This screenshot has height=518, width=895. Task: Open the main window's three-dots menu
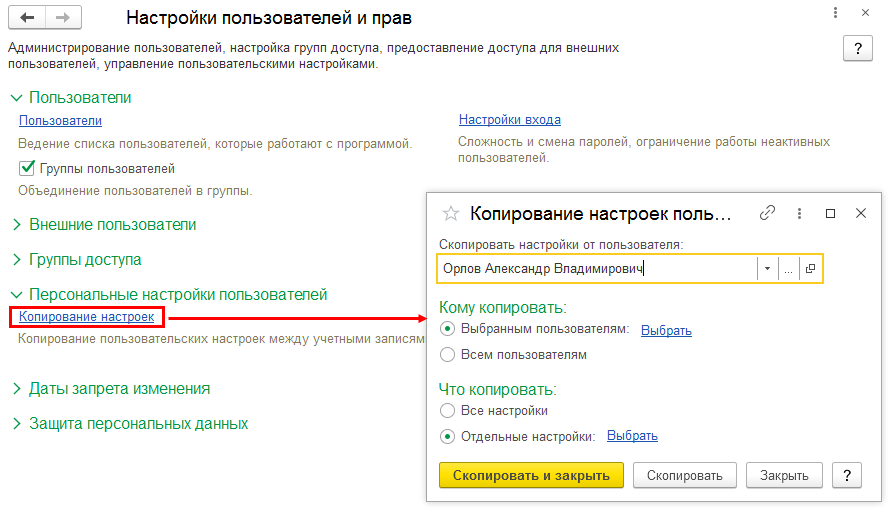pos(835,12)
